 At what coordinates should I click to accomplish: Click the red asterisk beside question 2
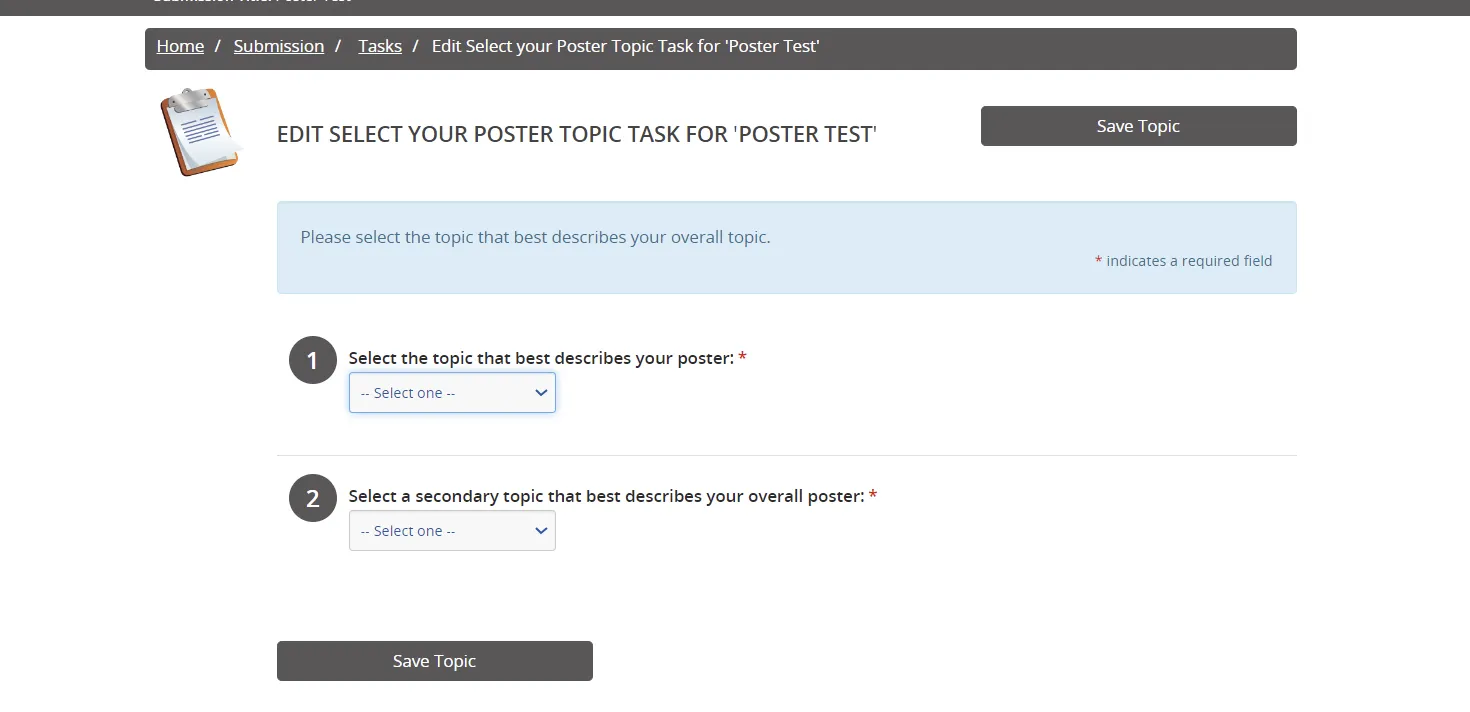(x=873, y=495)
